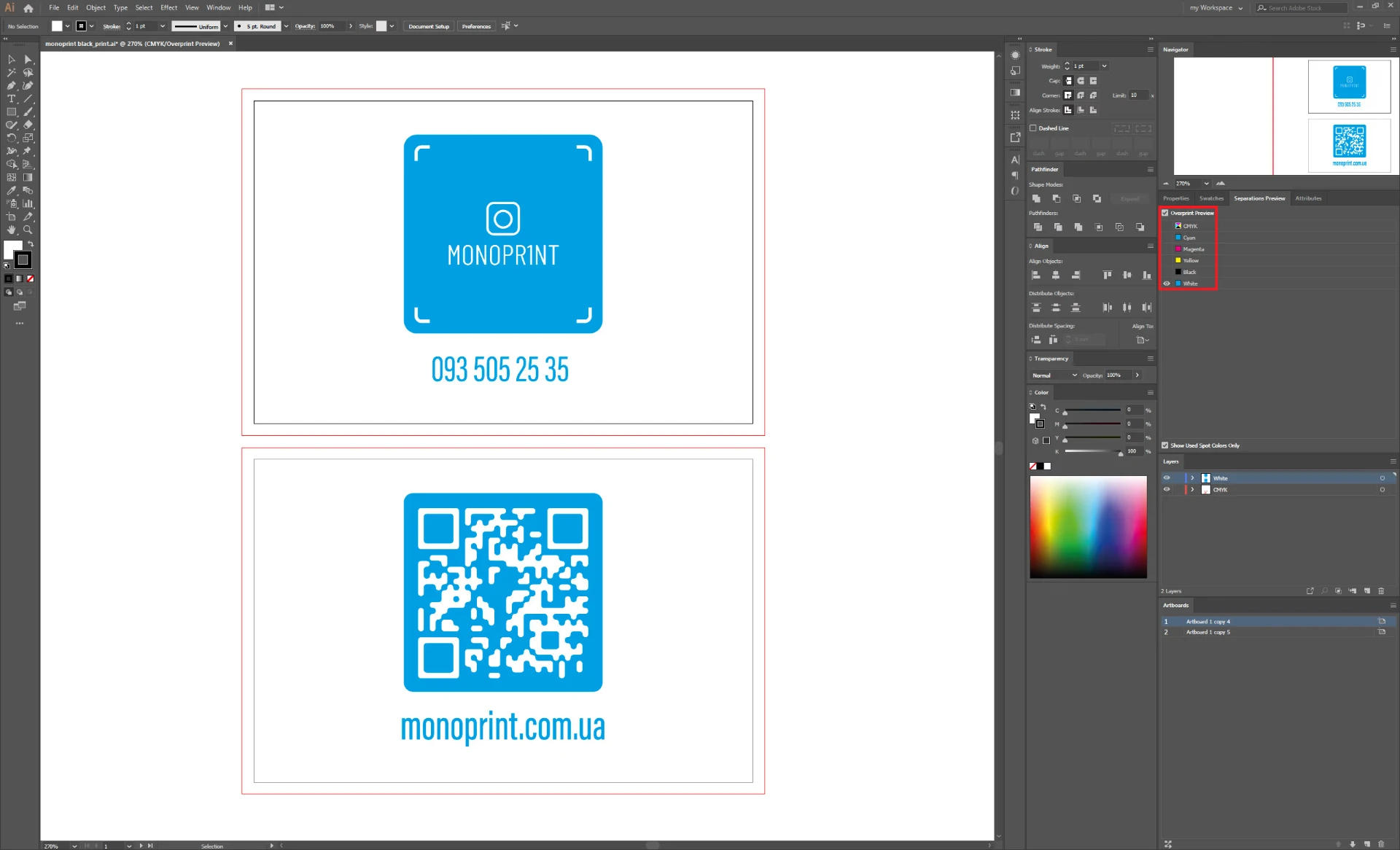The height and width of the screenshot is (850, 1400).
Task: Activate the Rotate tool
Action: tap(12, 139)
